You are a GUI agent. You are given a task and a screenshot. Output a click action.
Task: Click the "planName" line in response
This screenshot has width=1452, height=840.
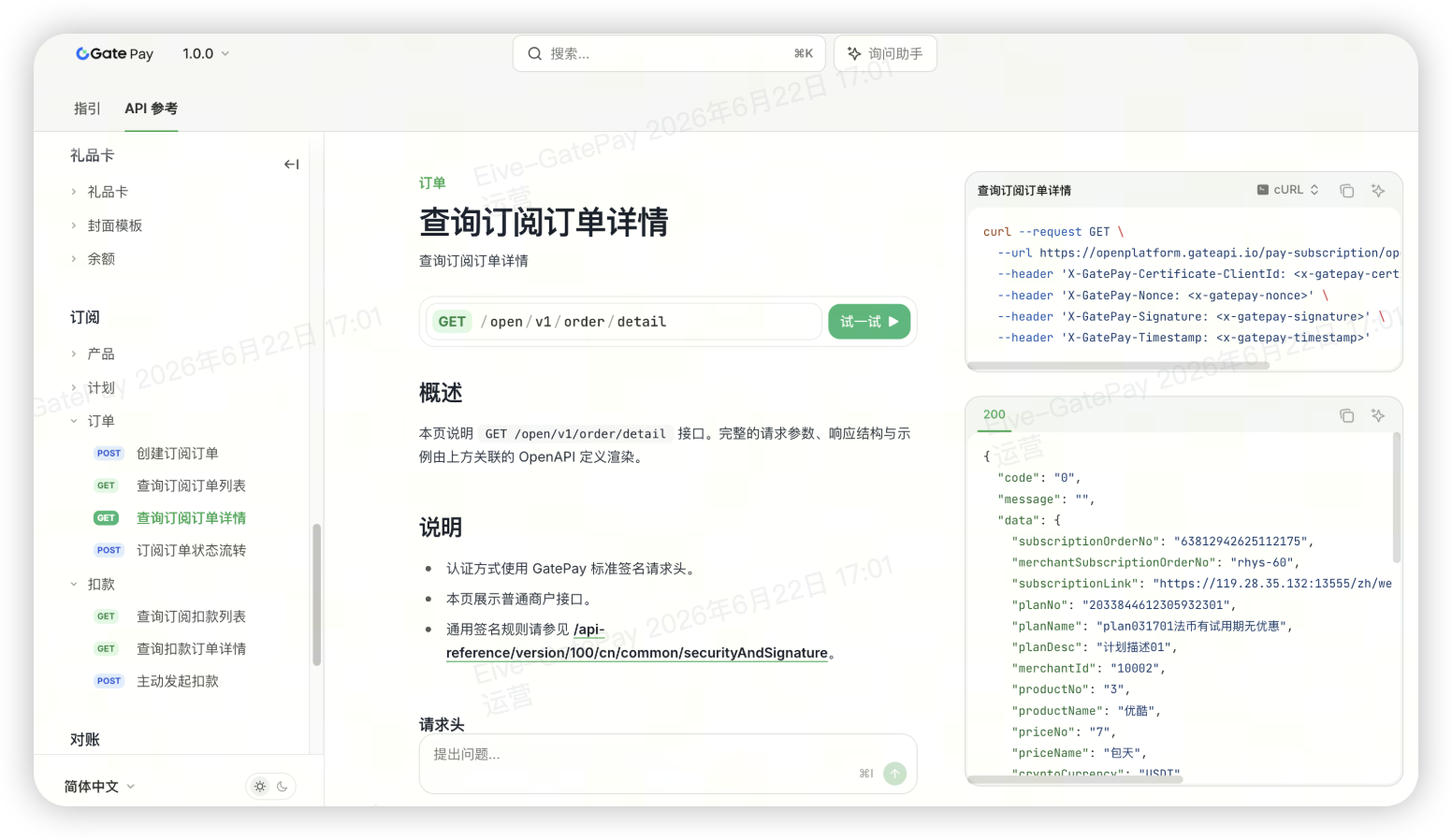click(x=1152, y=626)
